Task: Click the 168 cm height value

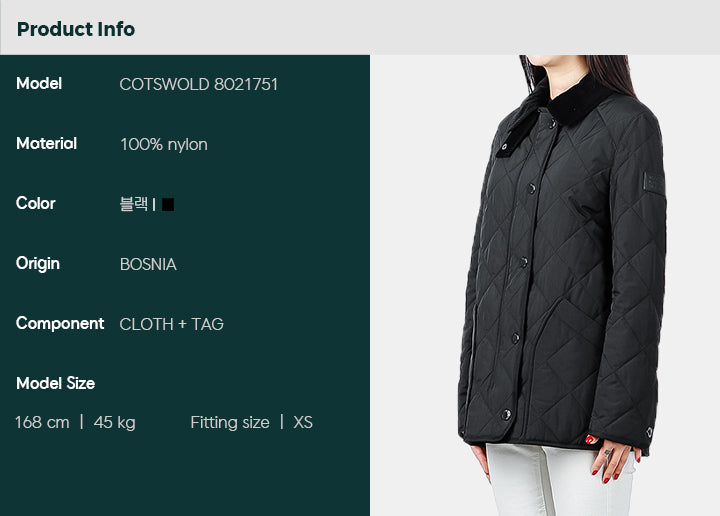Action: (x=42, y=422)
